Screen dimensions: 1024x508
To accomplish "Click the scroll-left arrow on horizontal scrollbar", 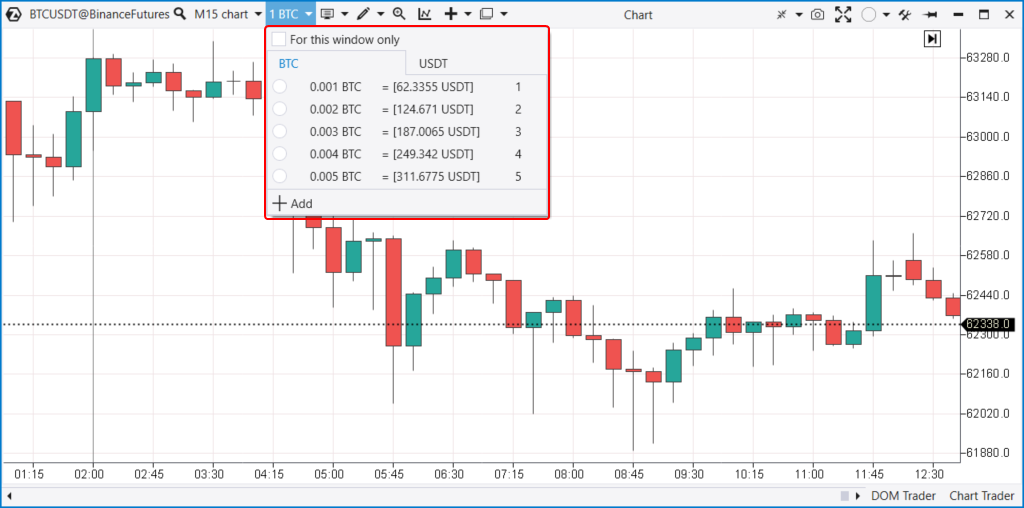I will coord(9,496).
